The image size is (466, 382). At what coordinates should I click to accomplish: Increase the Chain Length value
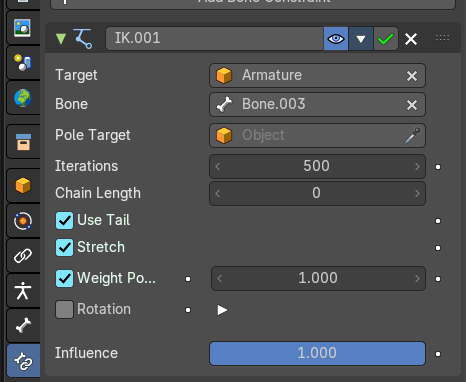(x=417, y=193)
